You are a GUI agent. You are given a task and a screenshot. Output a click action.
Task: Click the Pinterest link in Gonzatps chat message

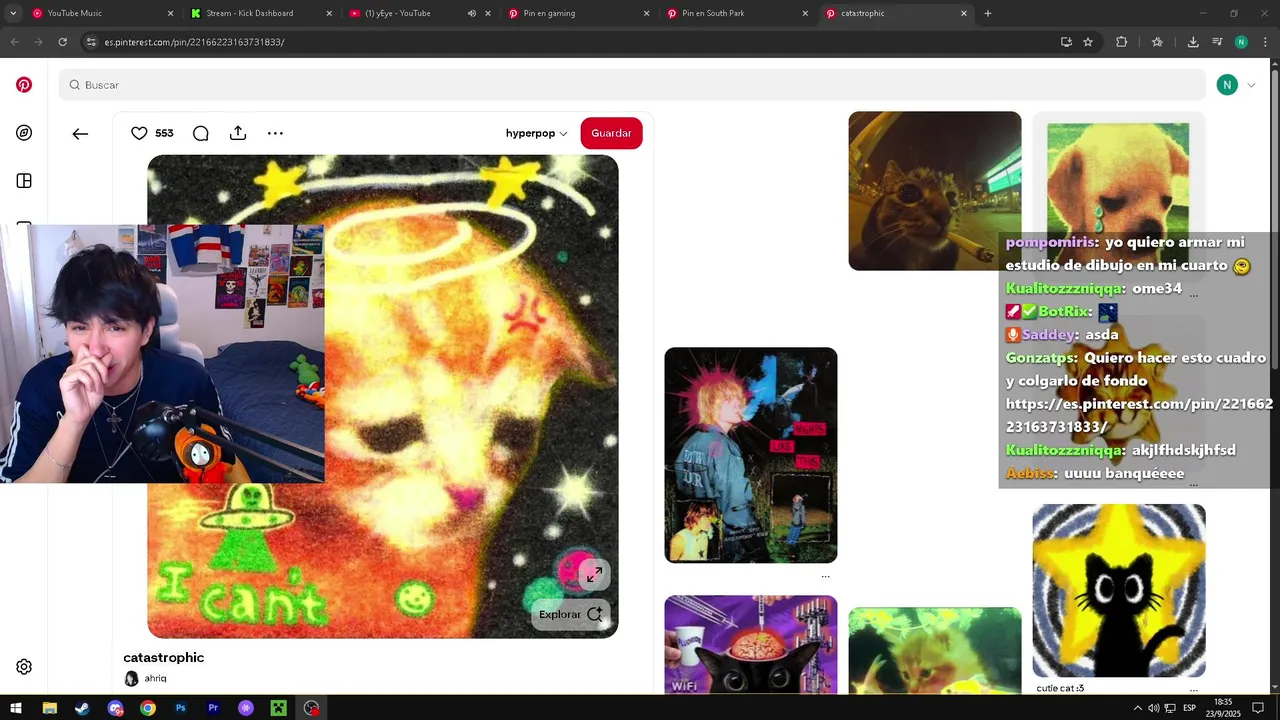click(x=1139, y=415)
